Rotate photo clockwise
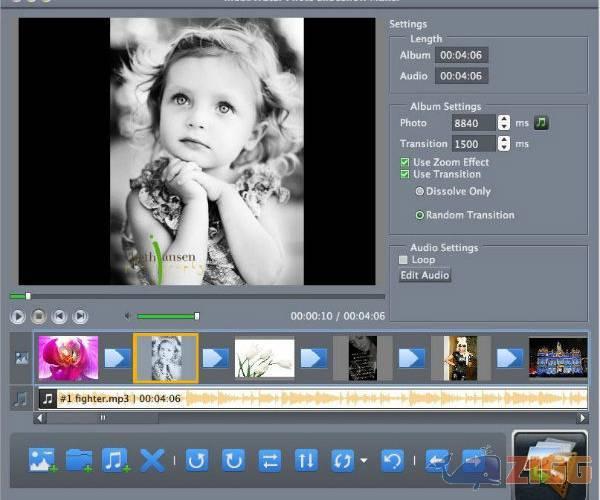Image resolution: width=600 pixels, height=500 pixels. tap(233, 461)
